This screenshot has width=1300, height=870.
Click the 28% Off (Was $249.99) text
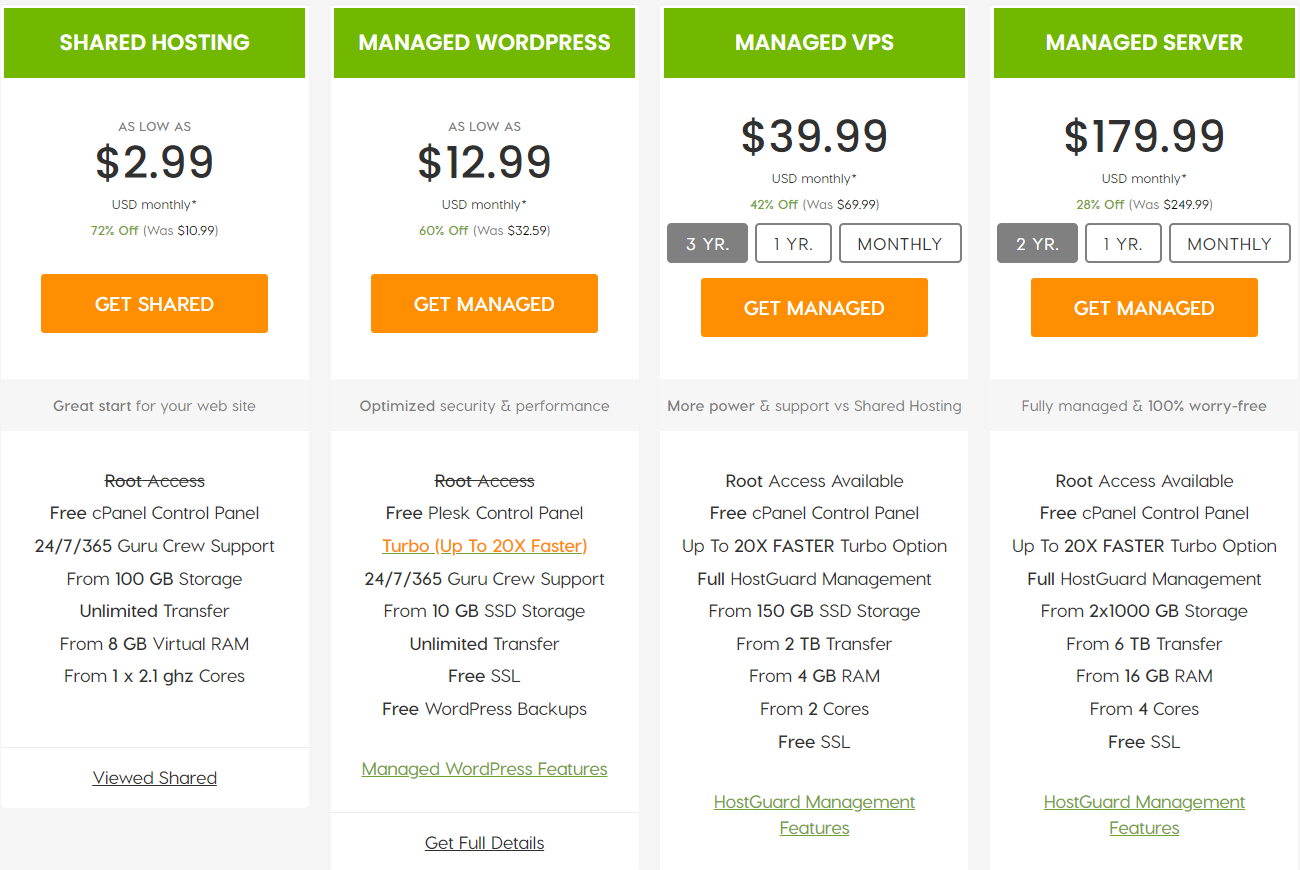coord(1144,204)
